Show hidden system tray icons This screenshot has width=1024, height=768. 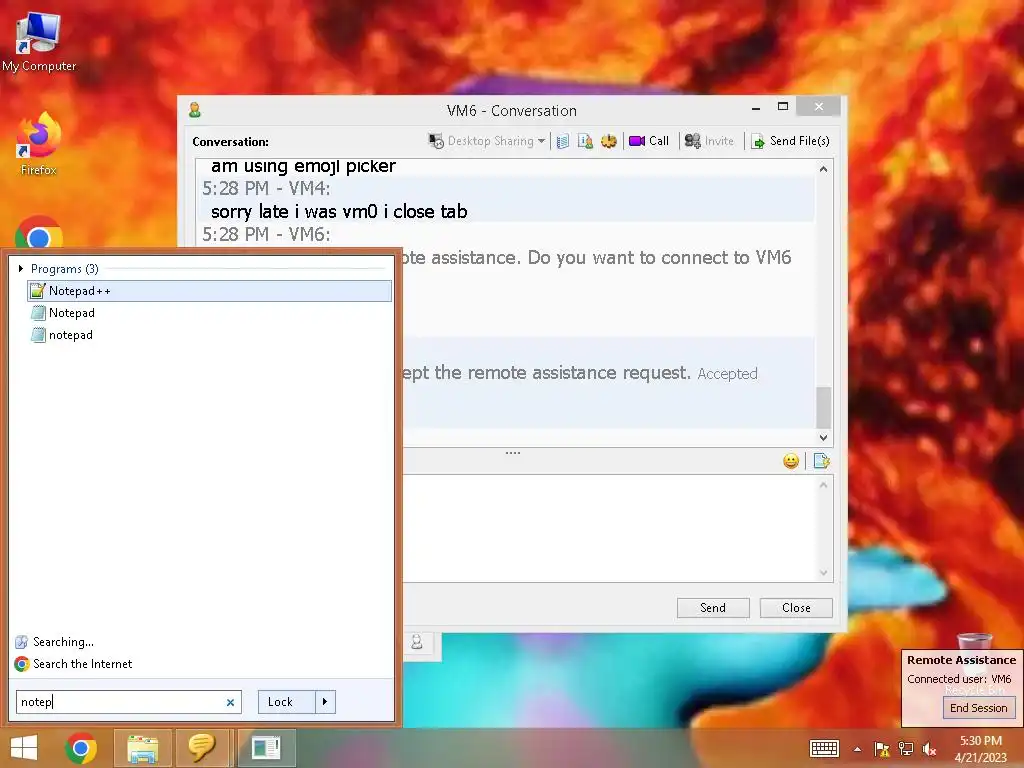click(857, 749)
